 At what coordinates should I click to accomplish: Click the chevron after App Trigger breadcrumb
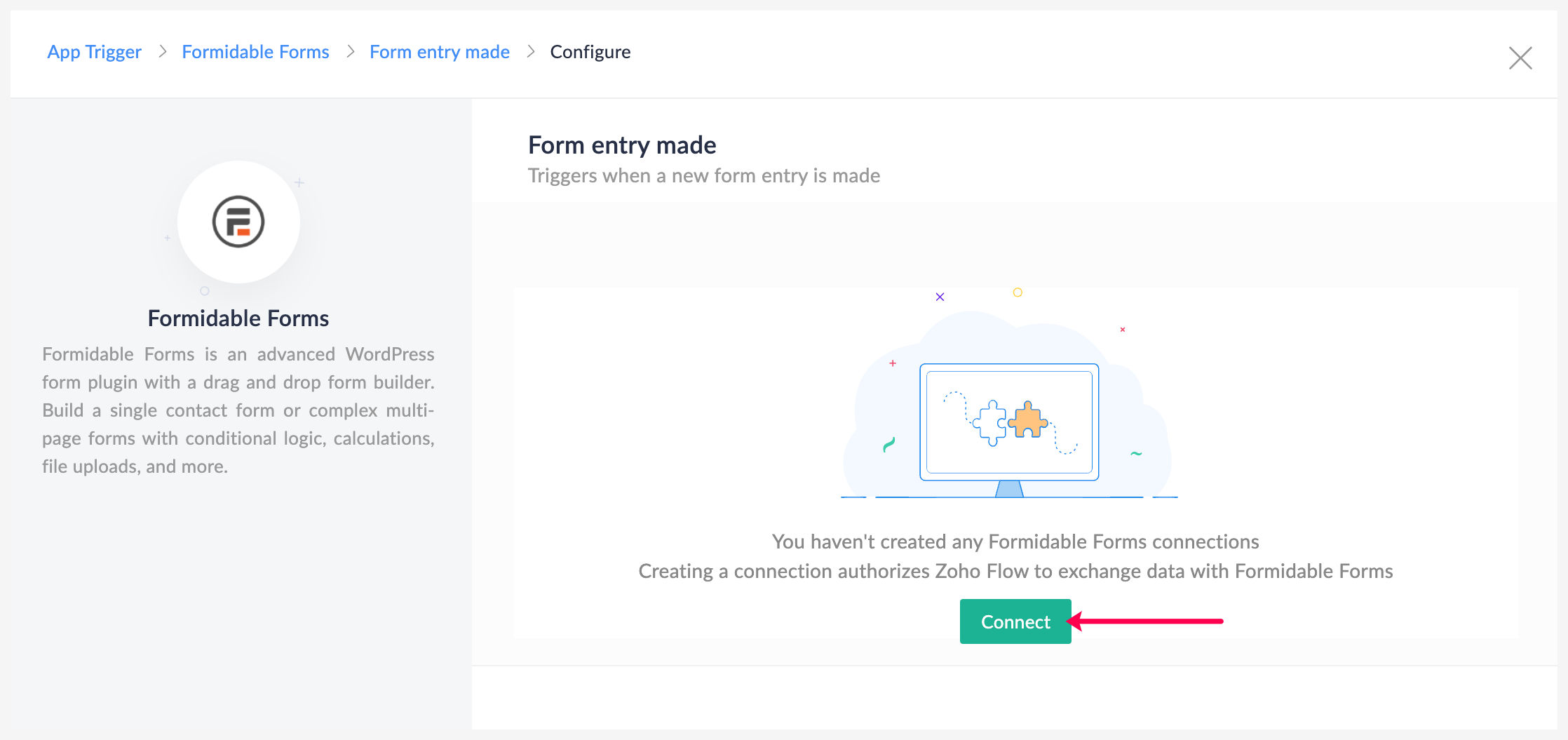pos(163,52)
